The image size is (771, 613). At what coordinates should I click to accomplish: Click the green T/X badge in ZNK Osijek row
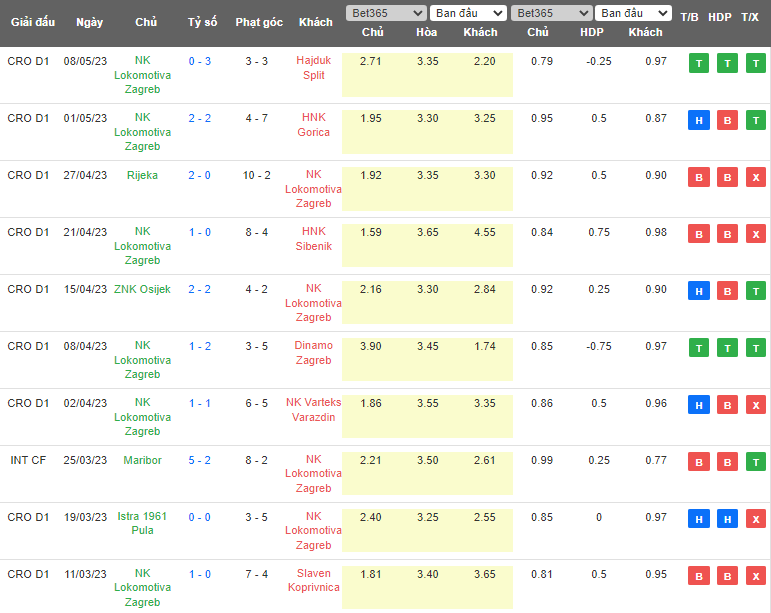[755, 292]
